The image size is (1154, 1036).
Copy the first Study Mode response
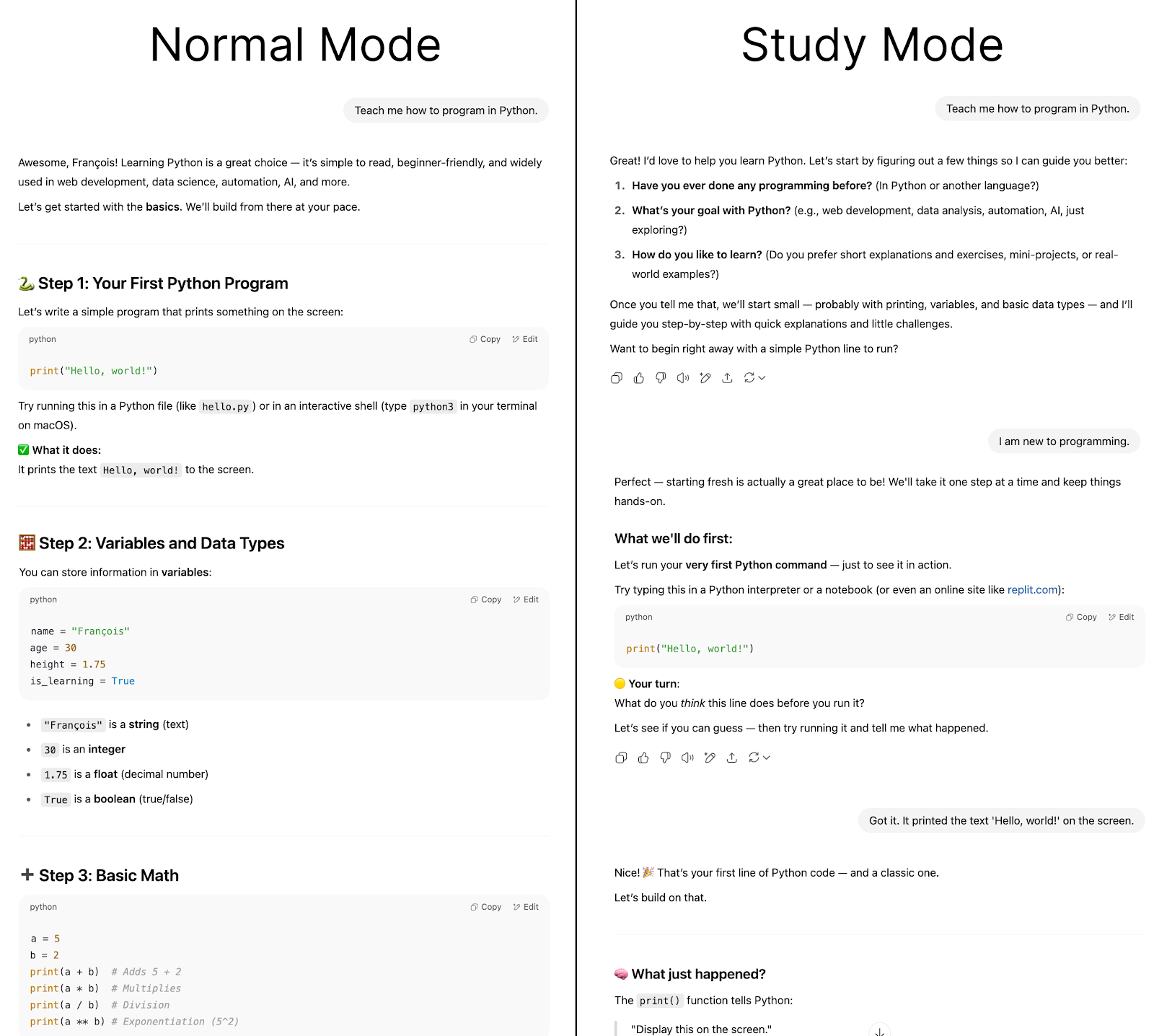[x=616, y=378]
